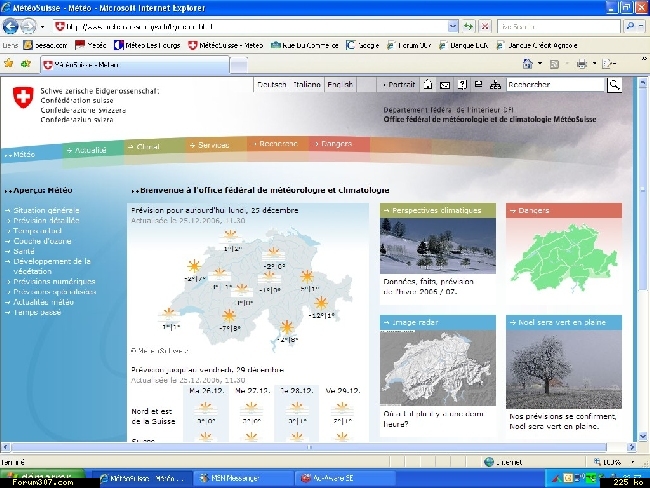Click the horizontal scrollbar of the page
This screenshot has width=650, height=488.
[309, 447]
